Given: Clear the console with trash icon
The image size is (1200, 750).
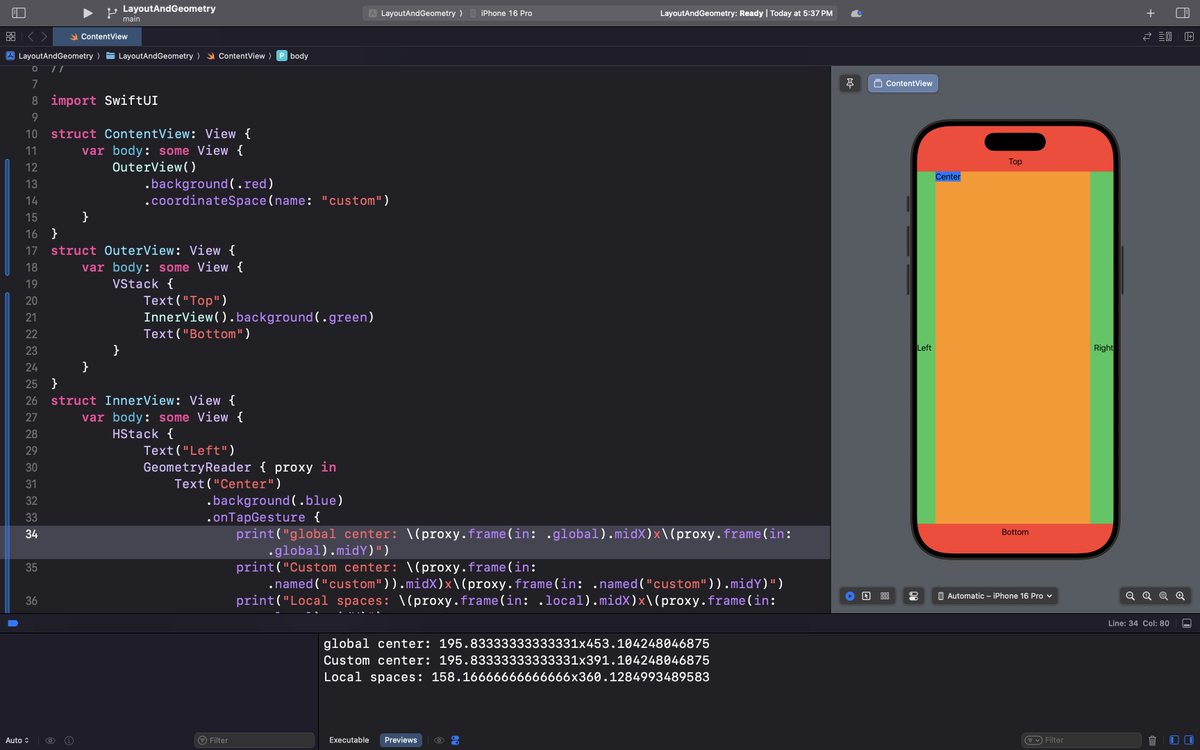Looking at the screenshot, I should click(x=1152, y=740).
